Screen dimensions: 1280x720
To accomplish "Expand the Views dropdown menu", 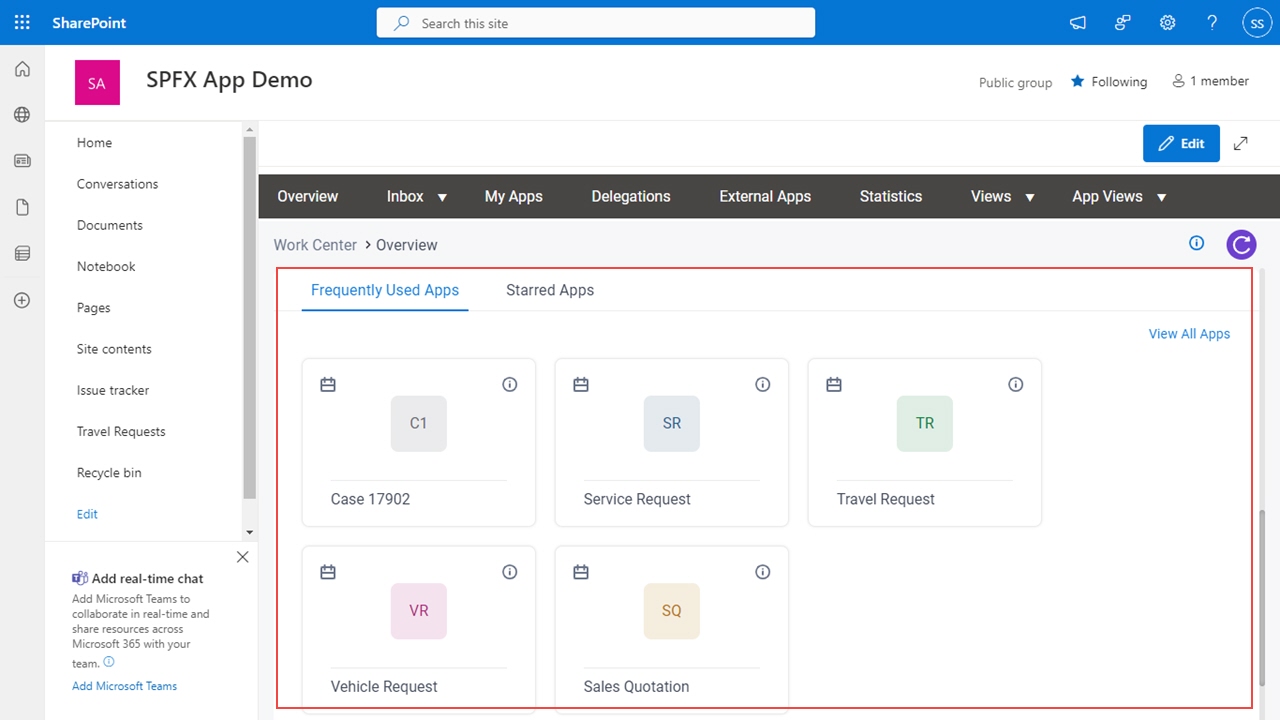I will (1029, 197).
